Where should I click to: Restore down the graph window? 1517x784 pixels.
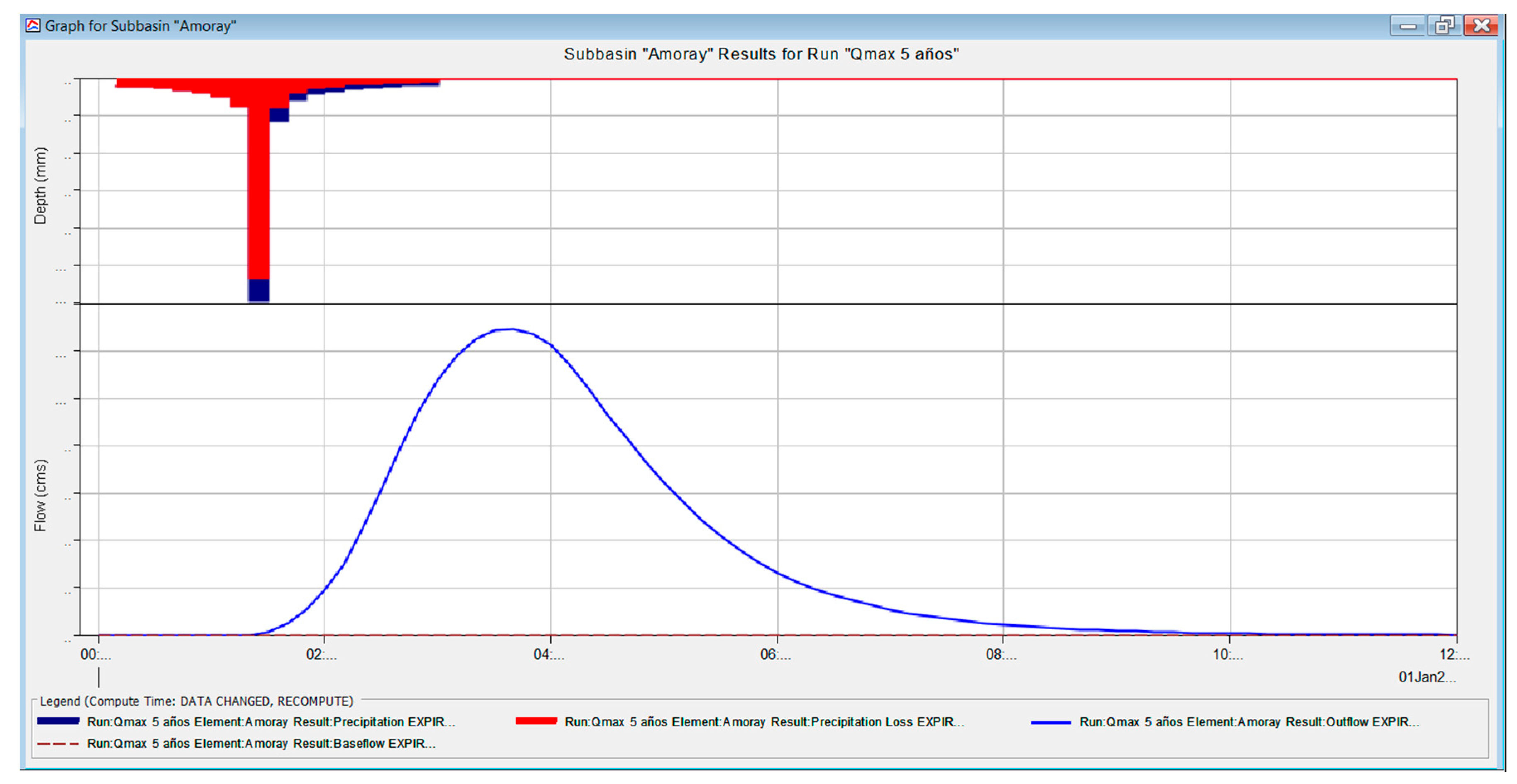pyautogui.click(x=1444, y=26)
